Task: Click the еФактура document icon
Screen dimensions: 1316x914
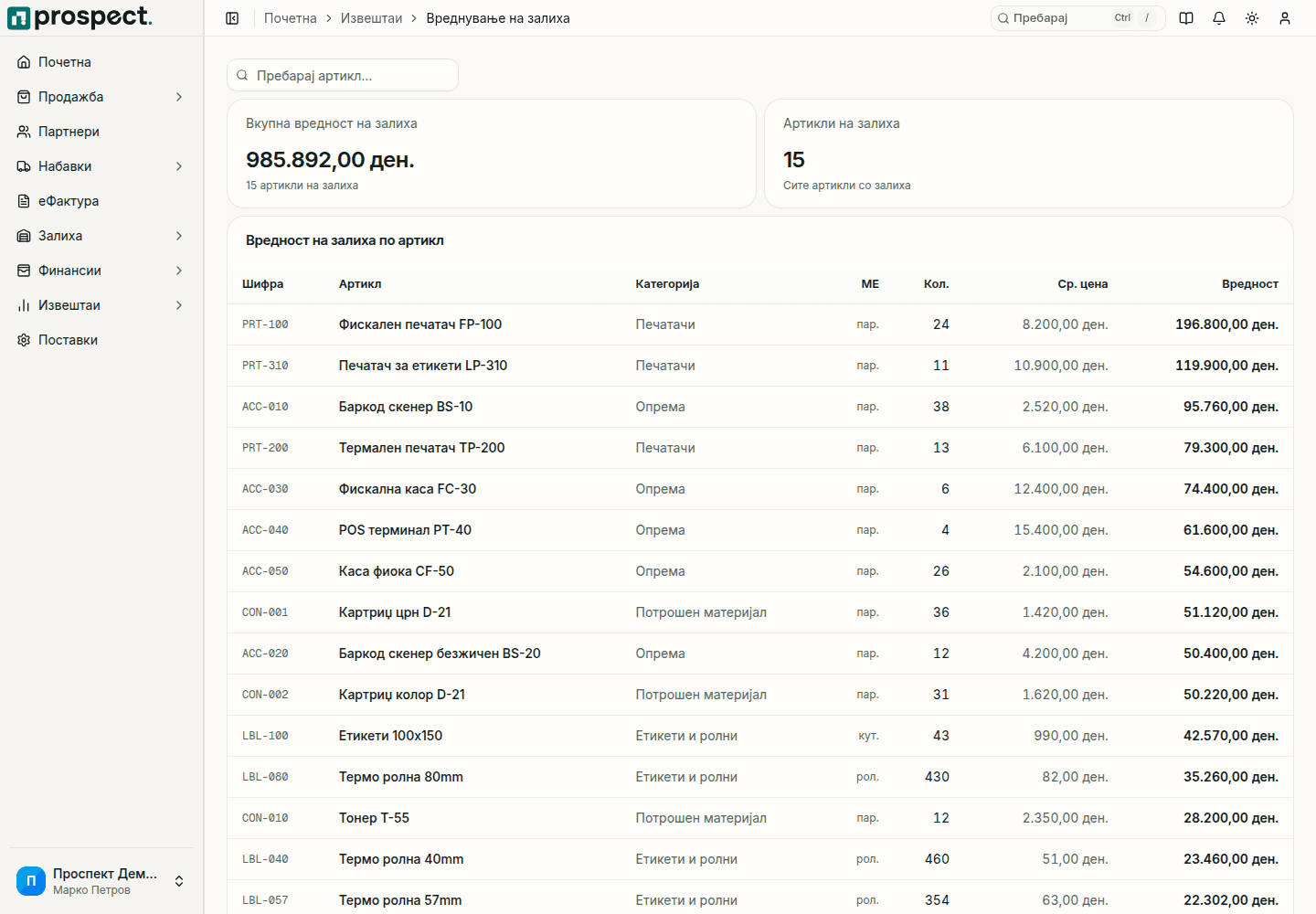Action: [x=24, y=201]
